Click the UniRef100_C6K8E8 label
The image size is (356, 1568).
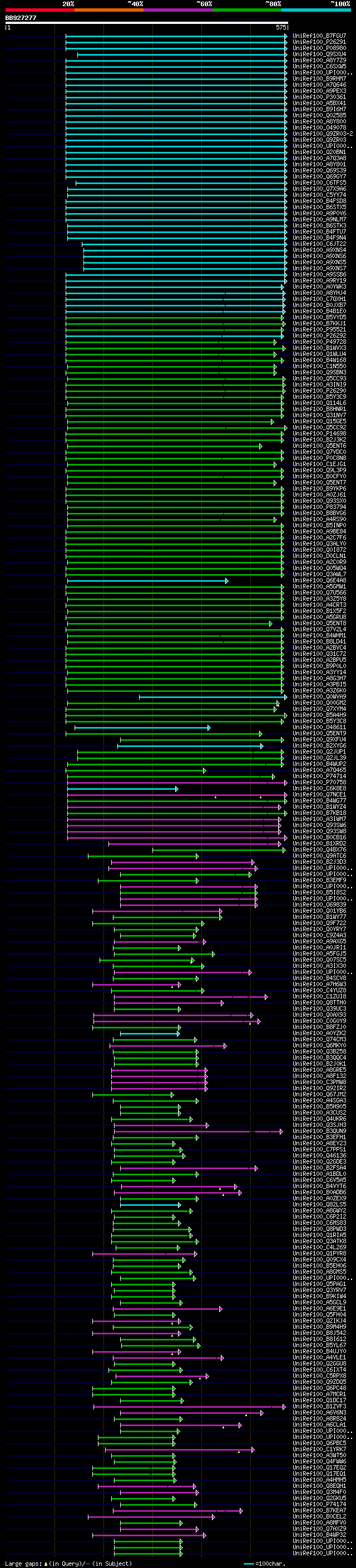tap(319, 788)
